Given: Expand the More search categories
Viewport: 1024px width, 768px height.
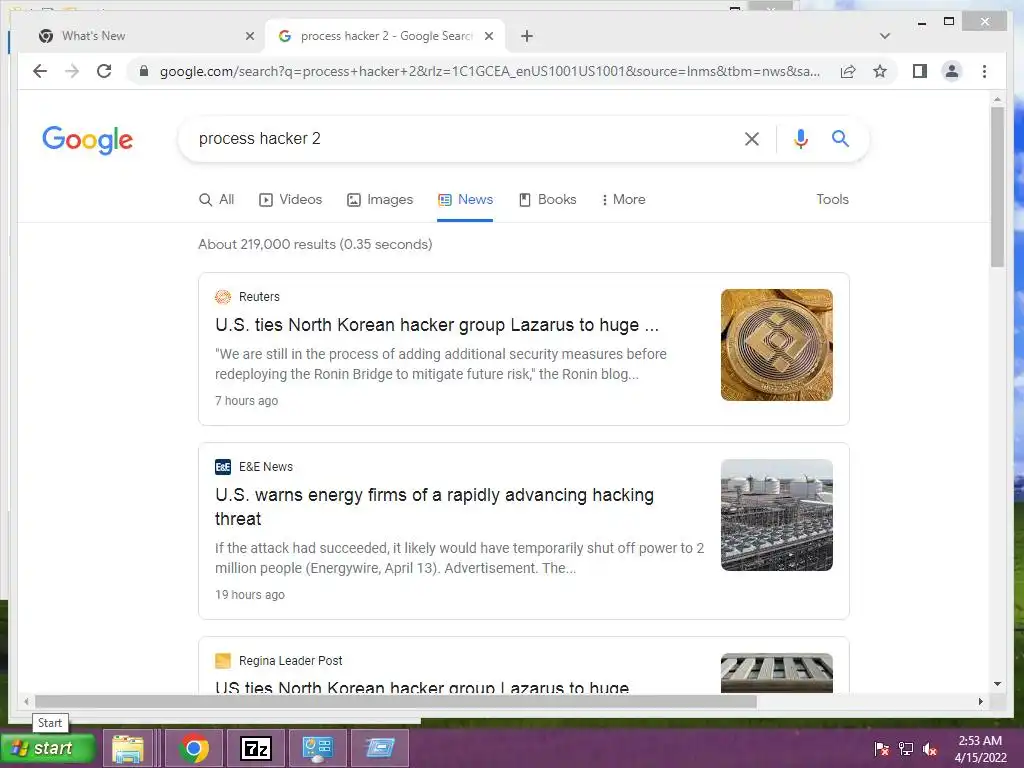Looking at the screenshot, I should tap(624, 199).
